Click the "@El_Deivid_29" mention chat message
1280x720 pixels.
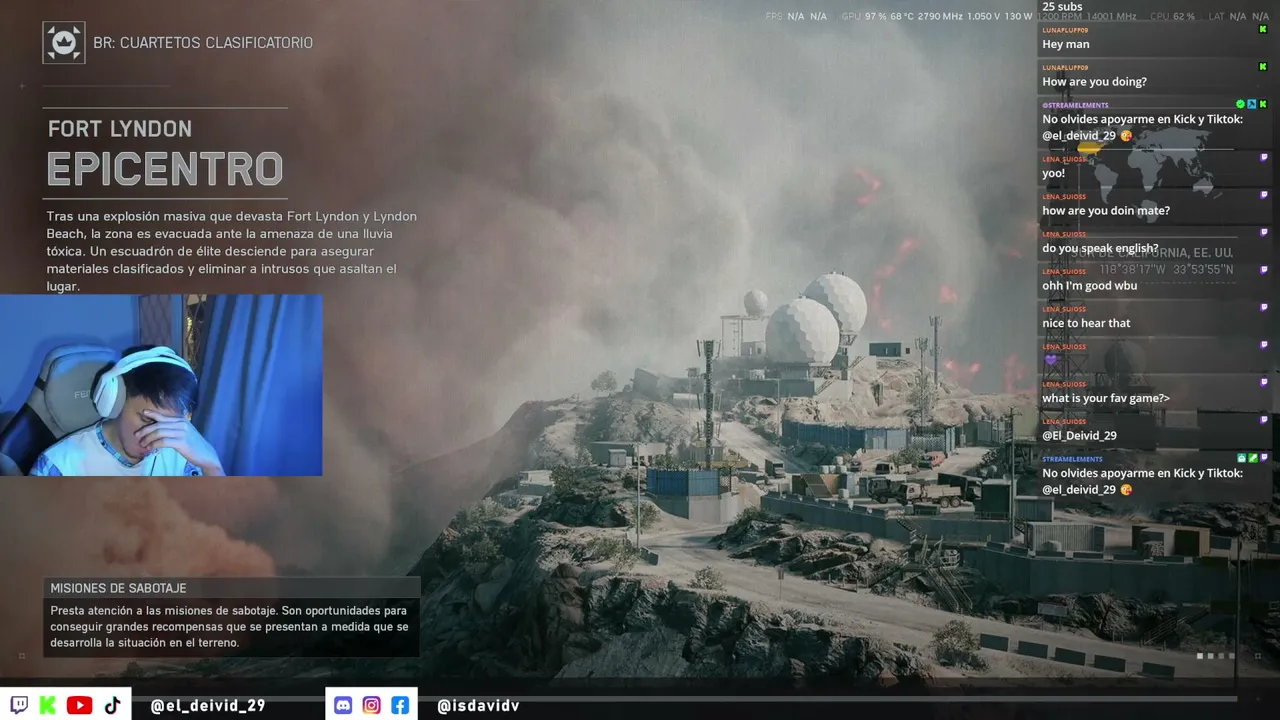[1079, 436]
